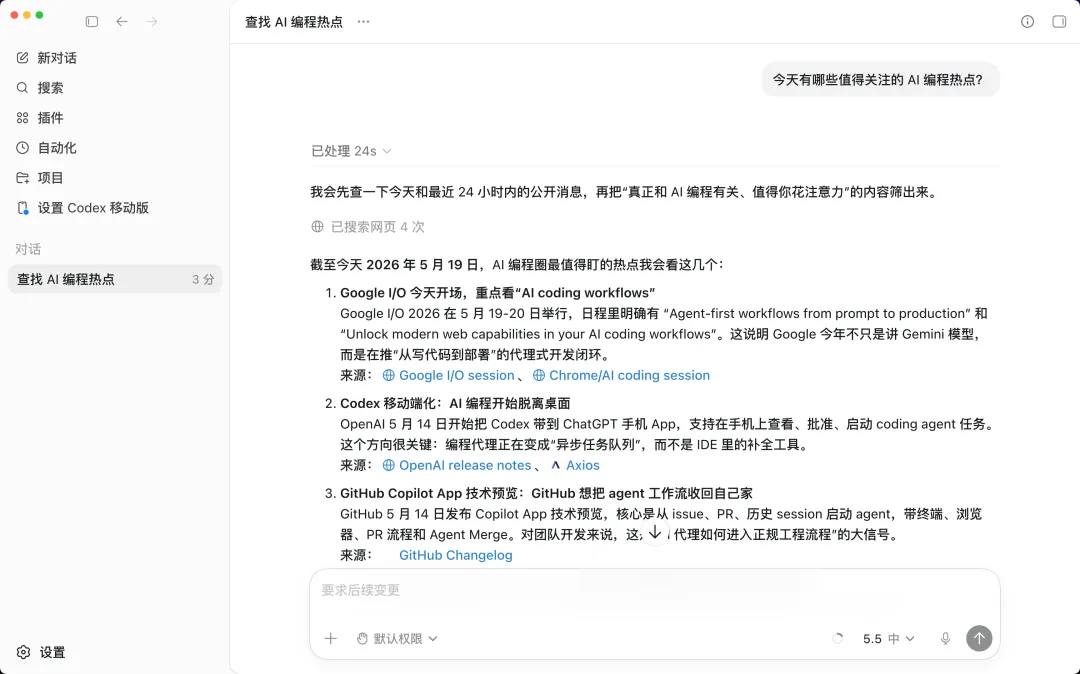The width and height of the screenshot is (1080, 674).
Task: Expand the 已处理 24s details
Action: (351, 151)
